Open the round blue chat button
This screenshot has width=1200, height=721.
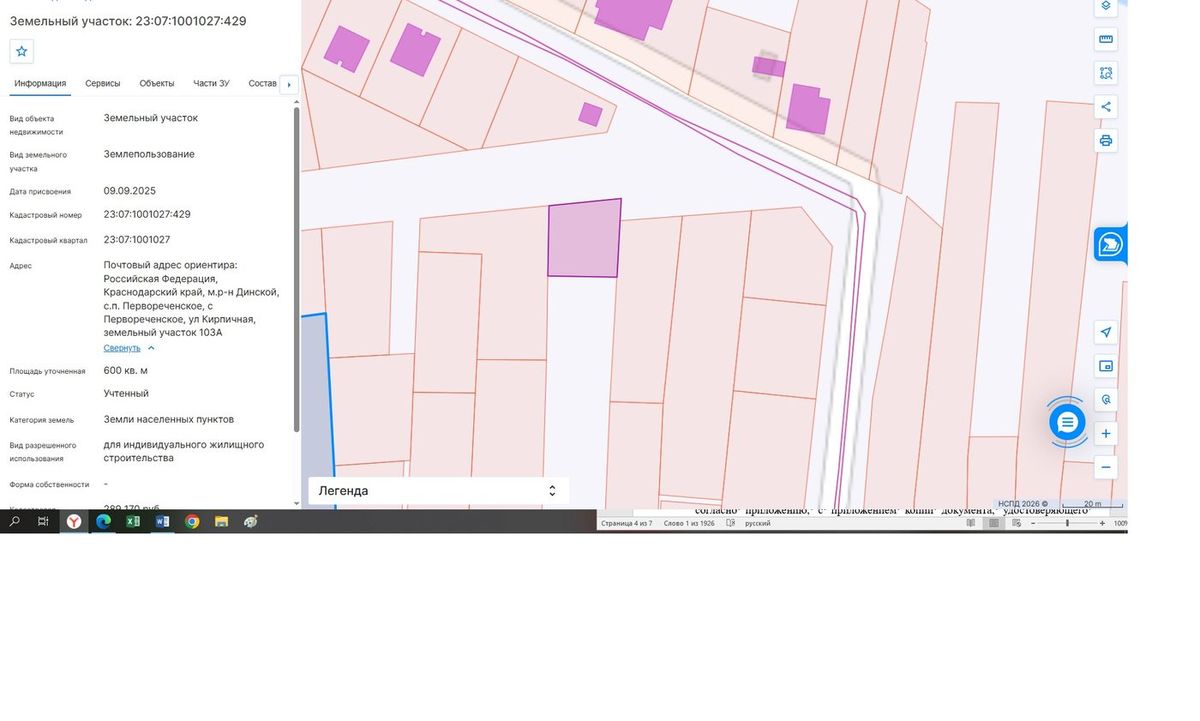(x=1067, y=422)
